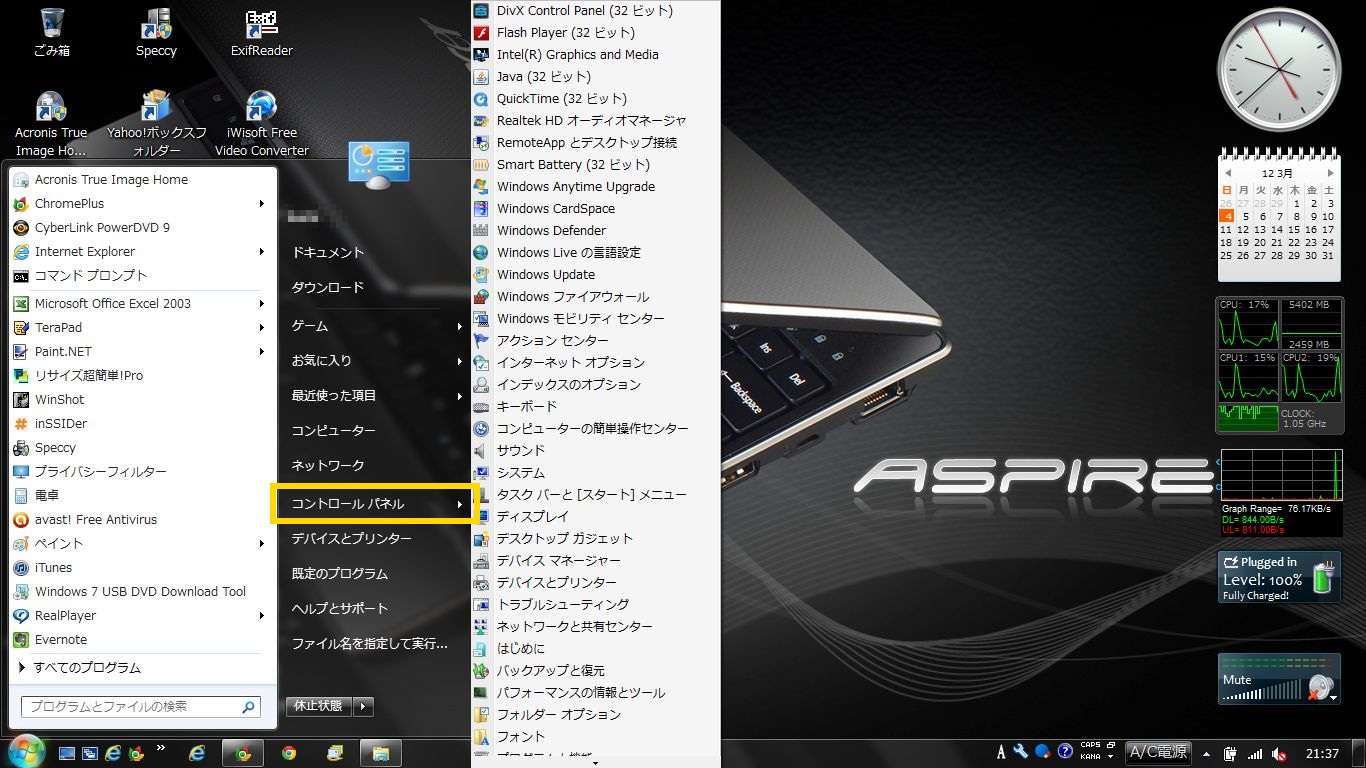This screenshot has height=768, width=1366.
Task: Open the Windows Explorer taskbar button
Action: 381,753
